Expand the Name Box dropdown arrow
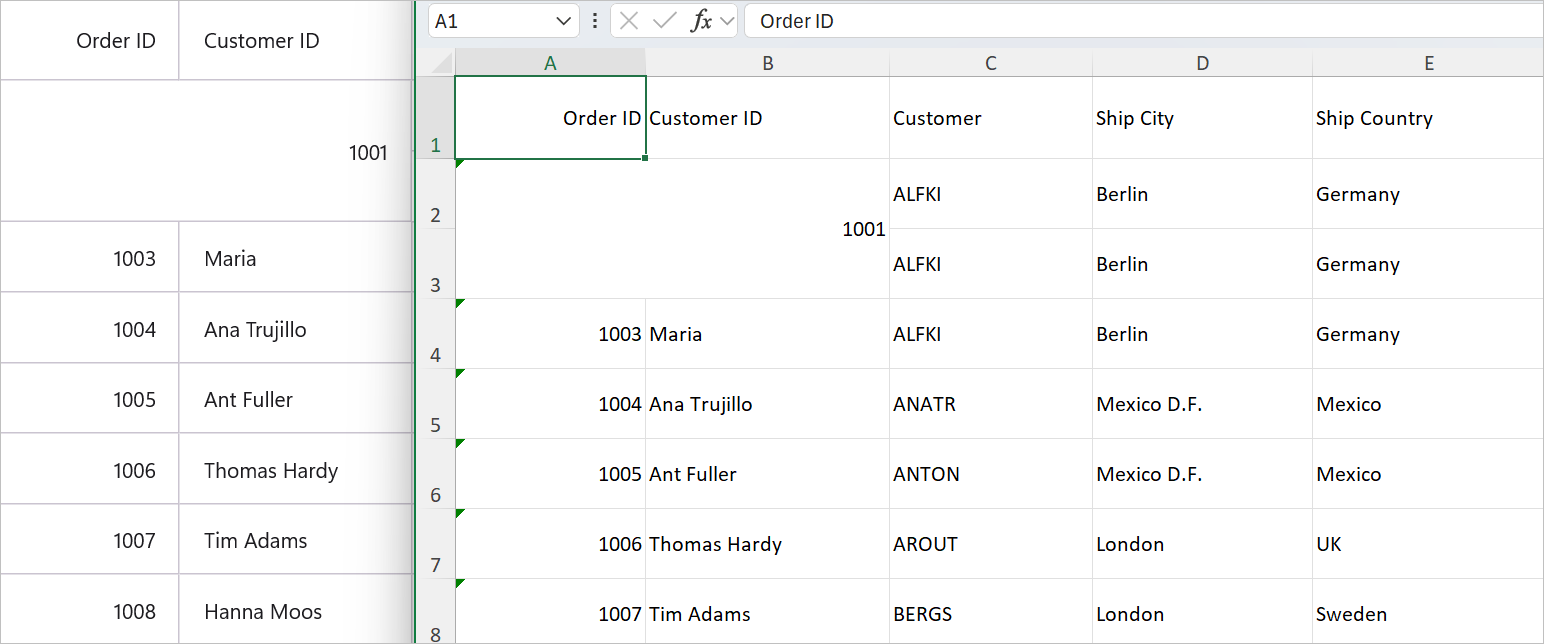The width and height of the screenshot is (1544, 644). tap(560, 21)
